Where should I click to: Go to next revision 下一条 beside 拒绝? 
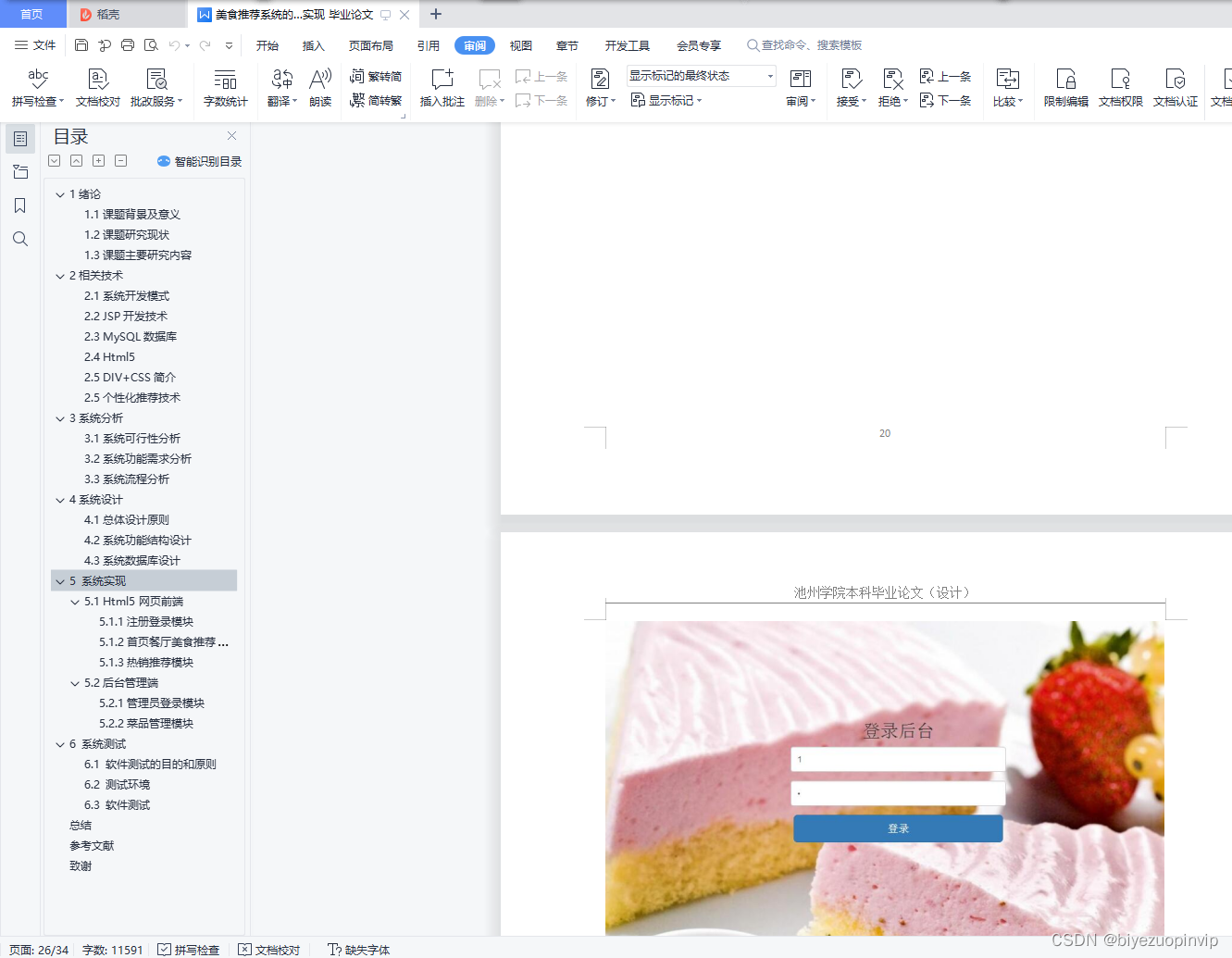coord(945,100)
